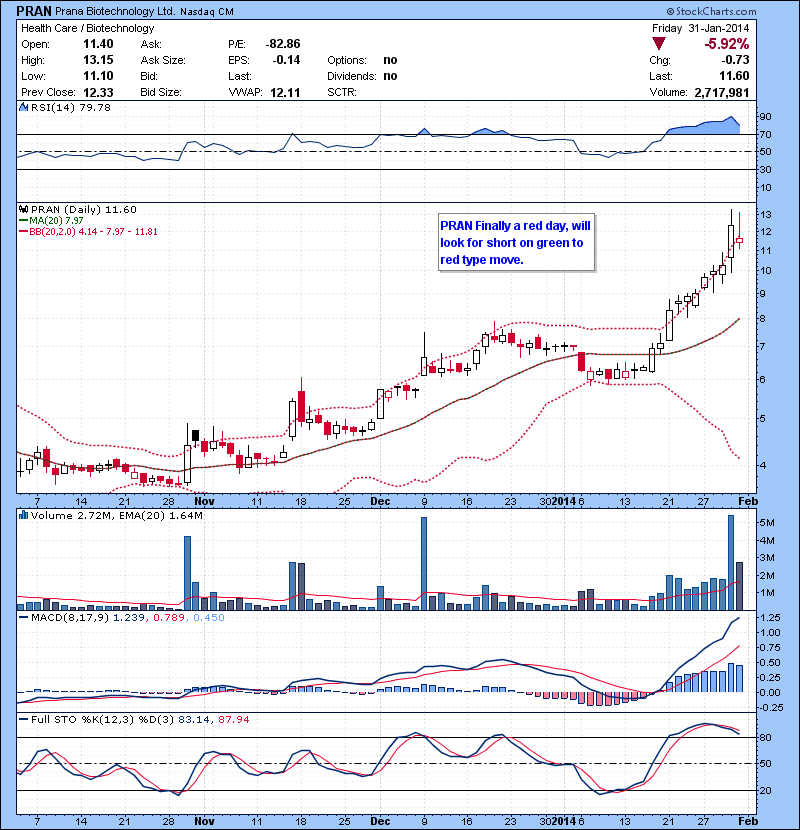800x830 pixels.
Task: Click the tallest volume bar in late January
Action: coord(731,562)
